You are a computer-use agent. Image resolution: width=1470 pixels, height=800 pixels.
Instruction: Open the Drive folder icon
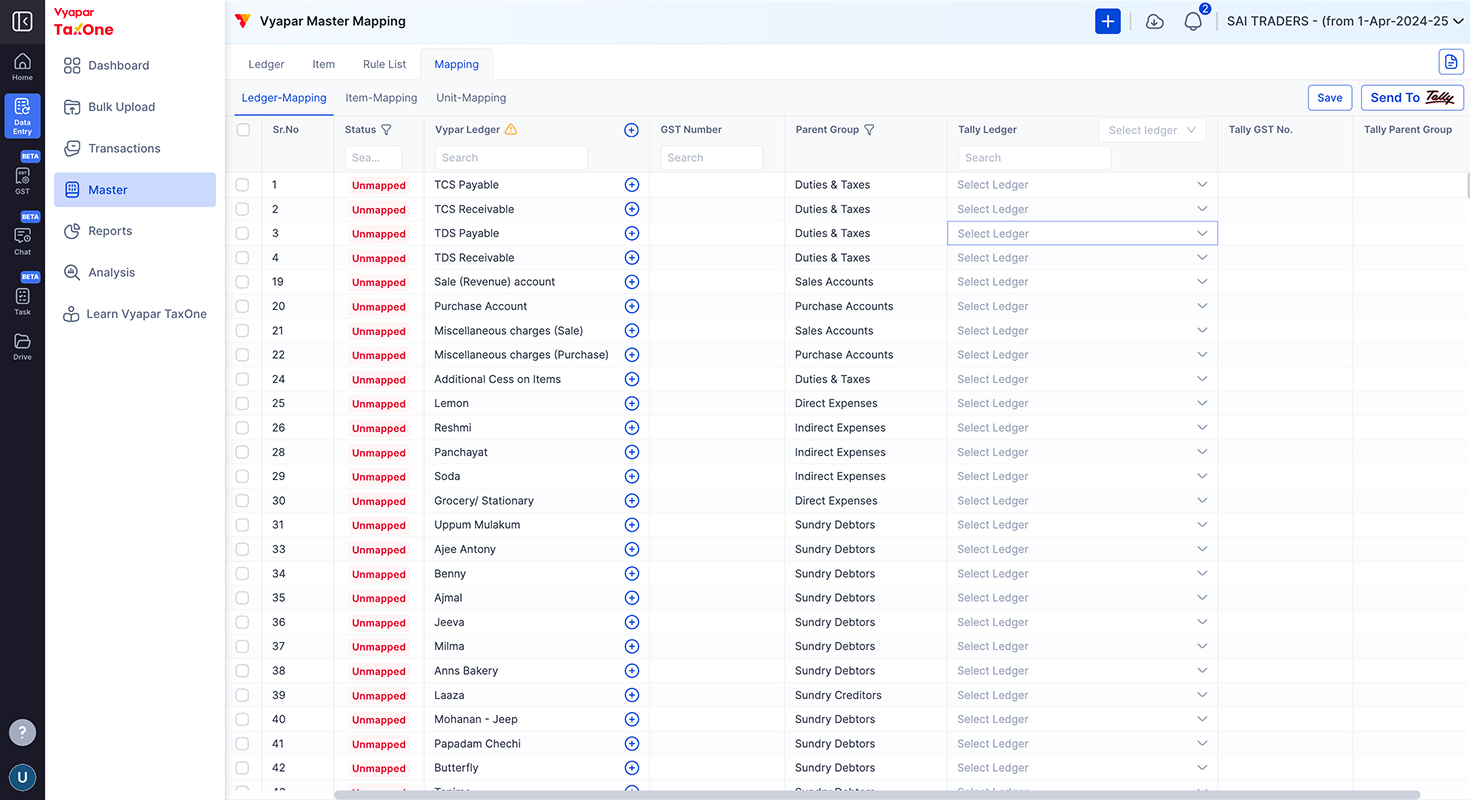[22, 346]
